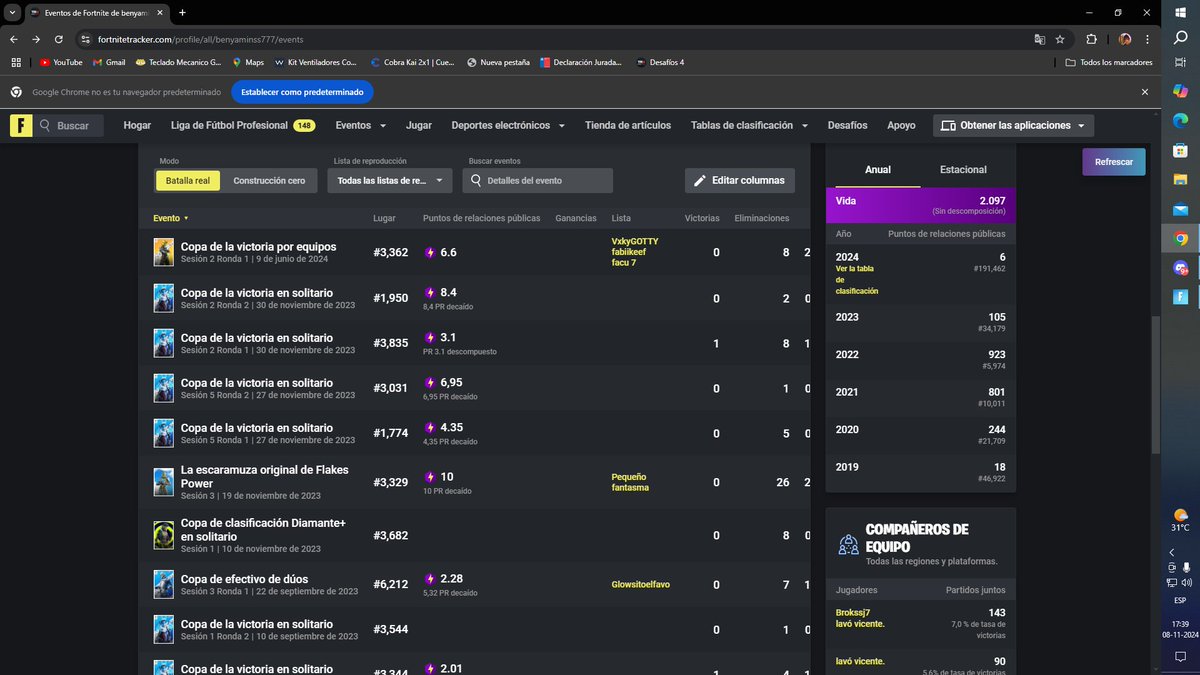Screen dimensions: 1200x675
Task: Switch to the Estacional tab
Action: tap(963, 170)
